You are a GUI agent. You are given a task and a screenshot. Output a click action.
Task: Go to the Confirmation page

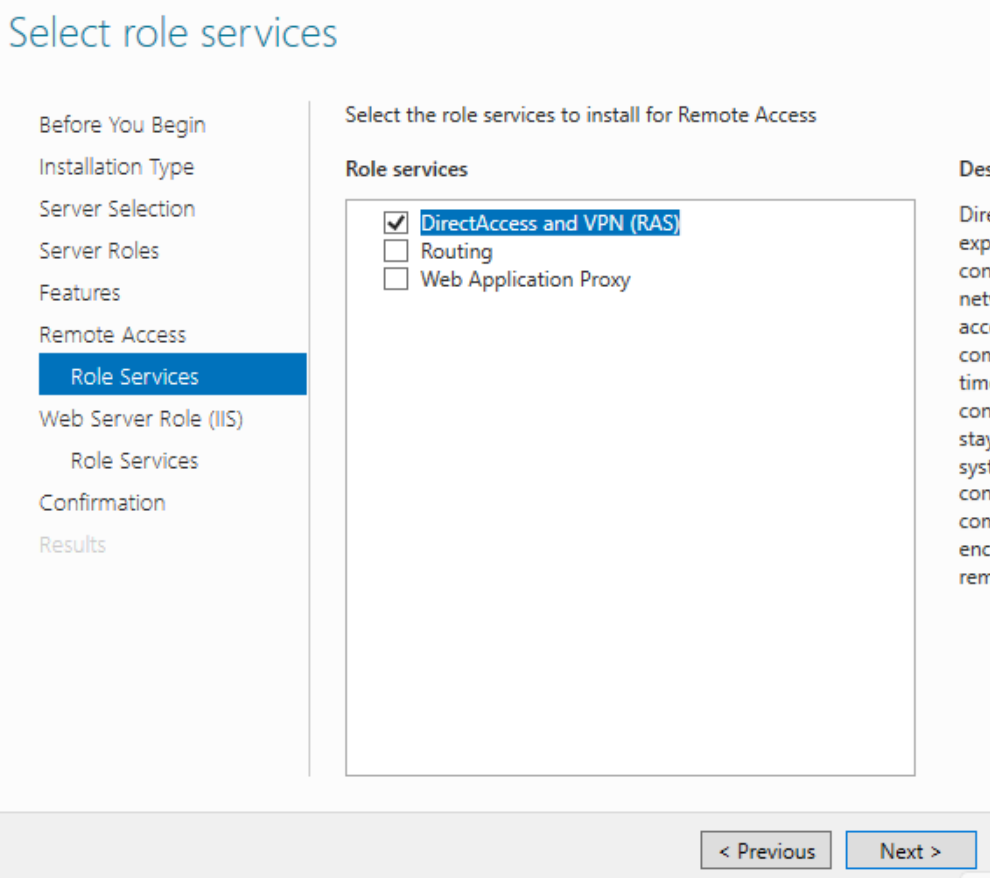click(102, 503)
